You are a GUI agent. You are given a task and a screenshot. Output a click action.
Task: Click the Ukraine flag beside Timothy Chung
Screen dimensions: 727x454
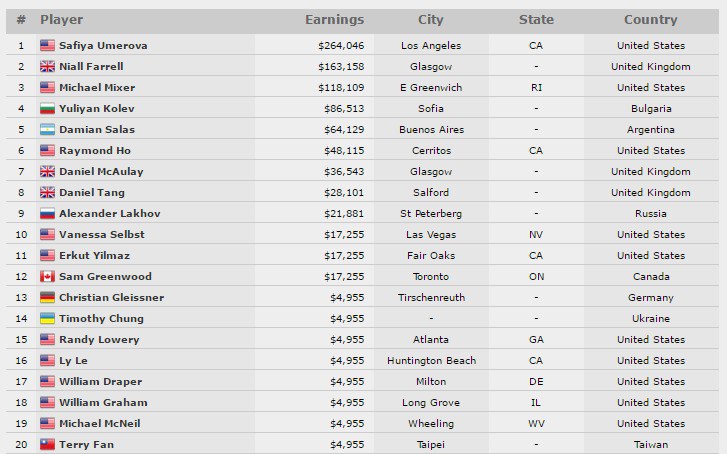pos(47,319)
